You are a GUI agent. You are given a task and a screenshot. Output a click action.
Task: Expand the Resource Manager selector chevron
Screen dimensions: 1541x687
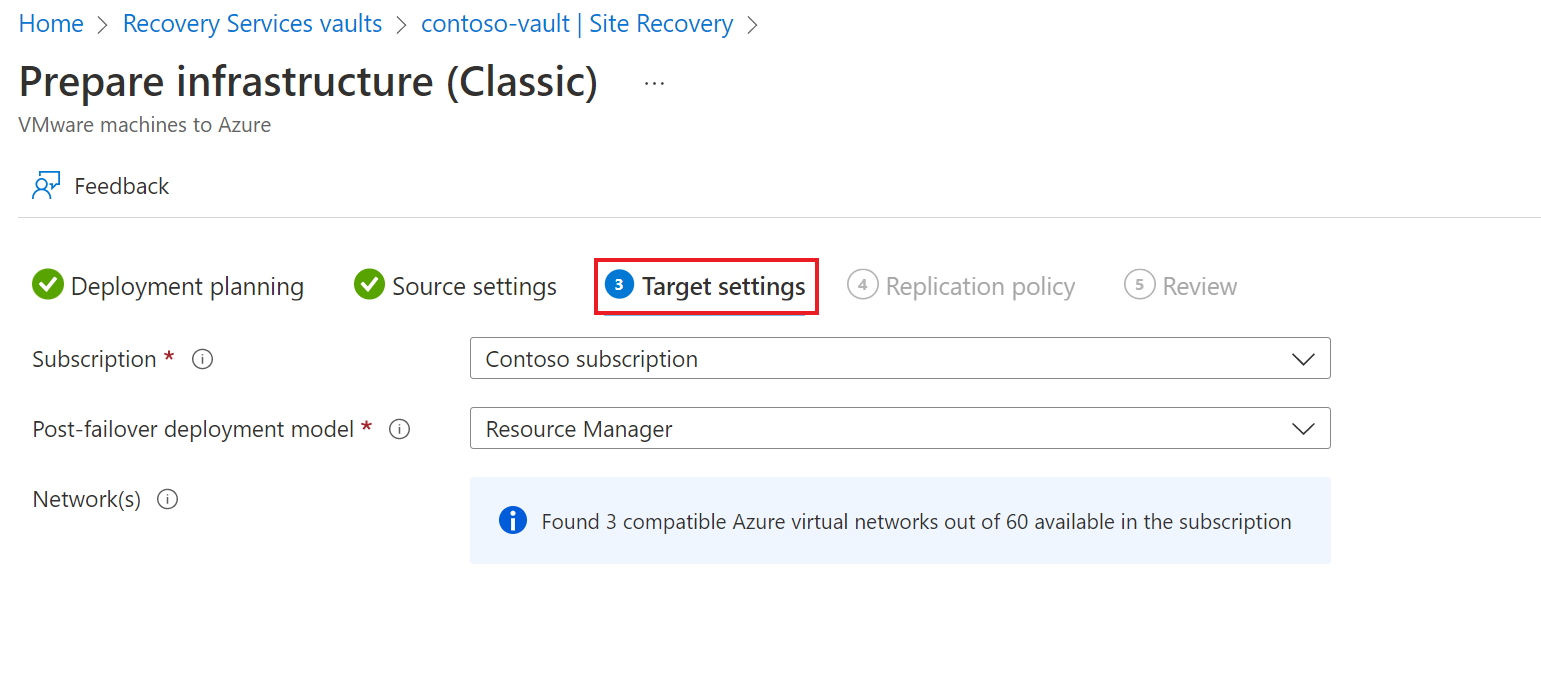[1303, 428]
